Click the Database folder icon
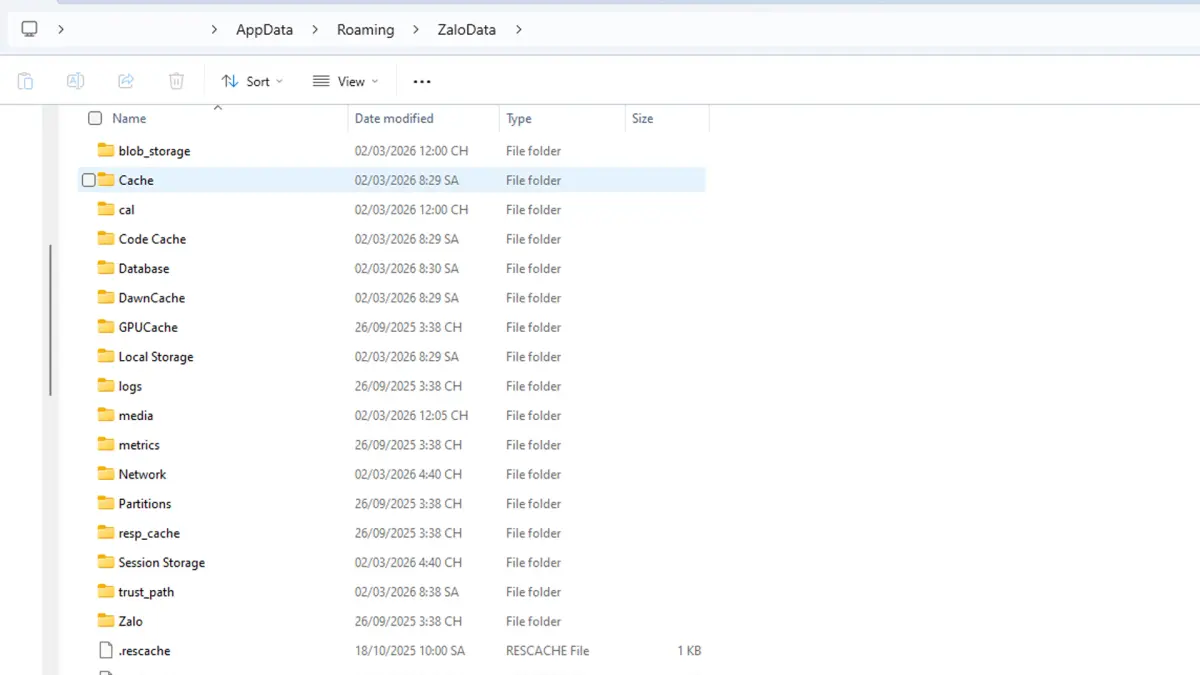 pyautogui.click(x=106, y=268)
